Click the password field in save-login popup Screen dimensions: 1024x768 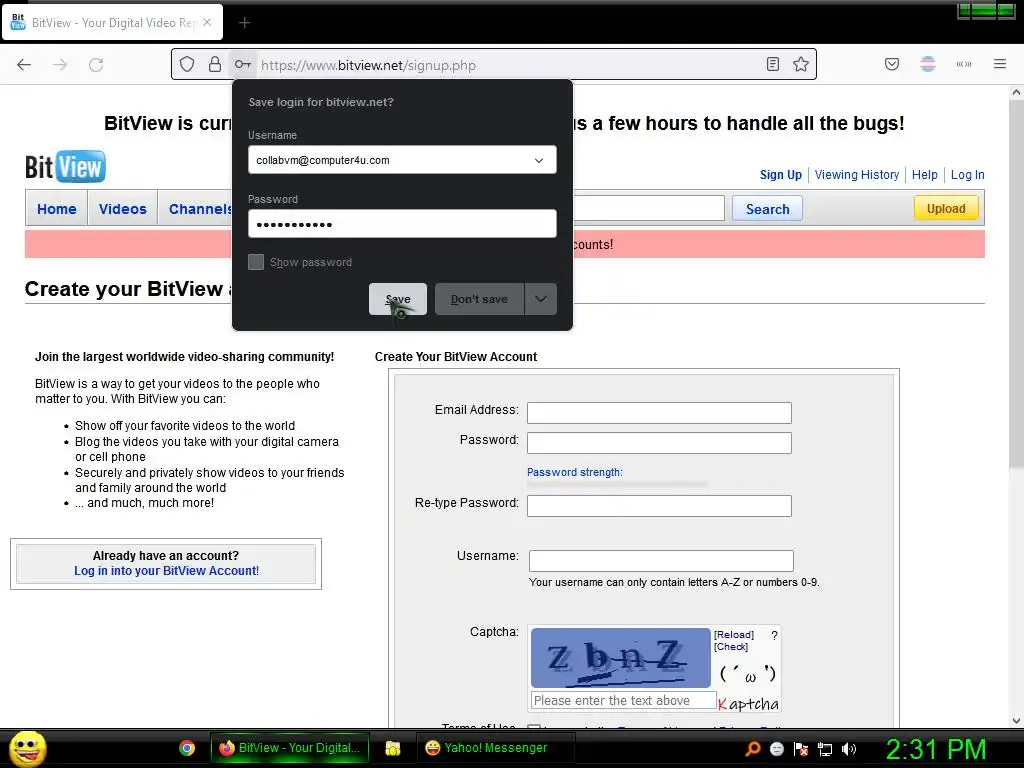pyautogui.click(x=402, y=224)
